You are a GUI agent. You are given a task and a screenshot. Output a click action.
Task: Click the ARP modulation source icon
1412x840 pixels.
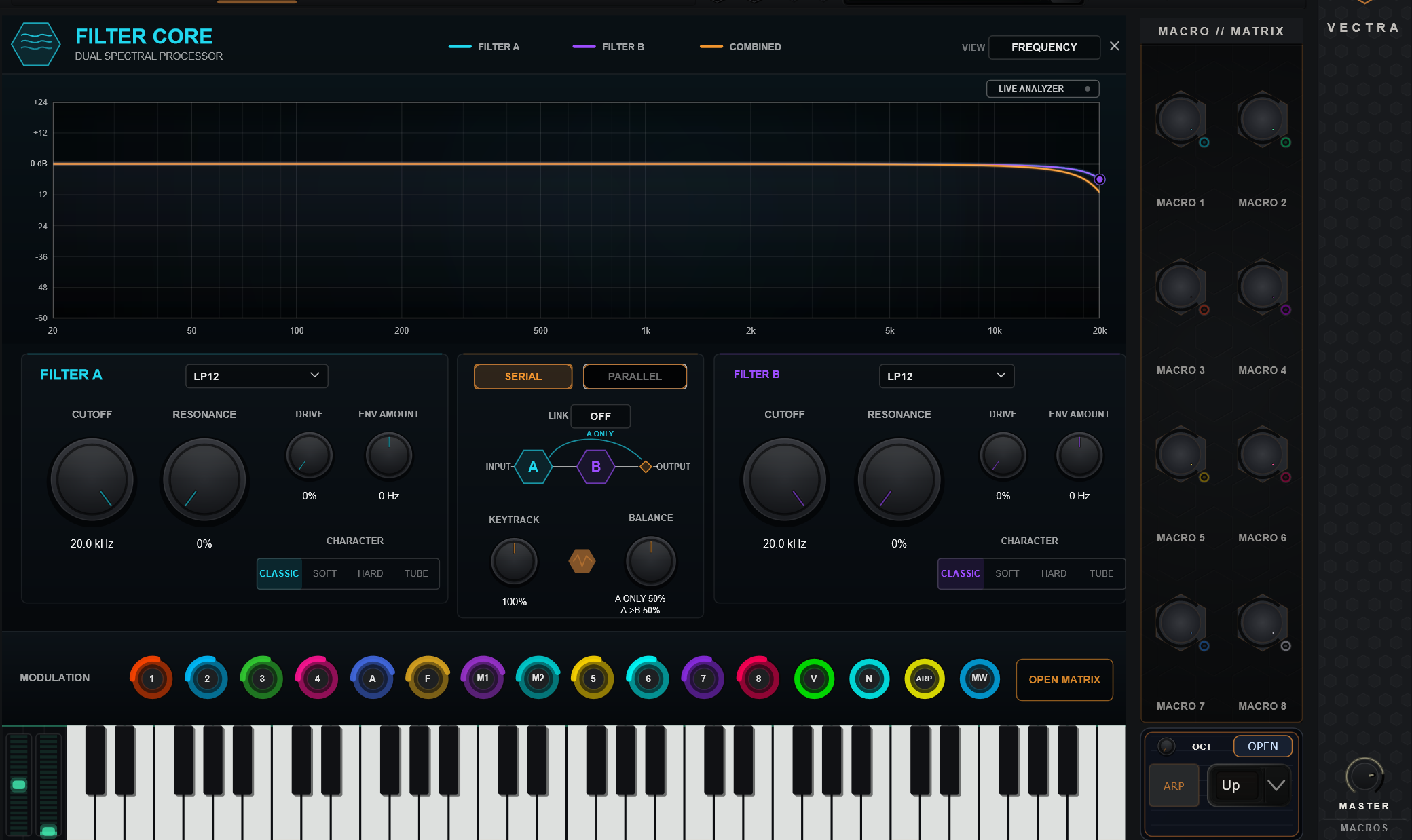pos(924,678)
